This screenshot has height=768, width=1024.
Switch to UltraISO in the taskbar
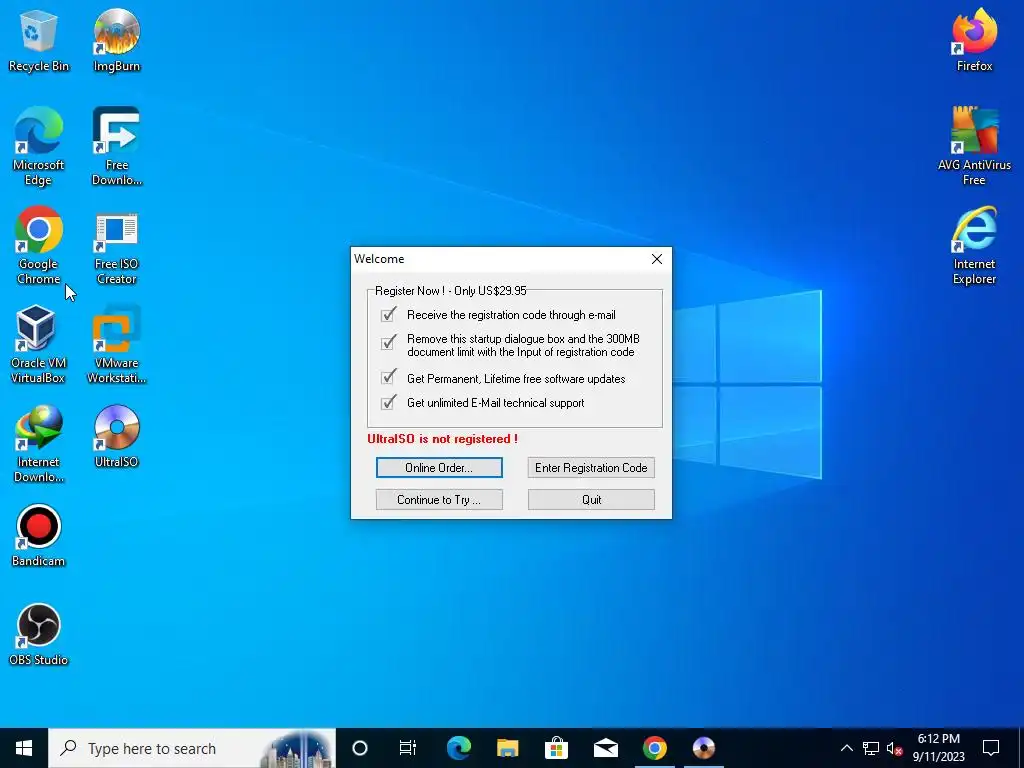pos(703,748)
